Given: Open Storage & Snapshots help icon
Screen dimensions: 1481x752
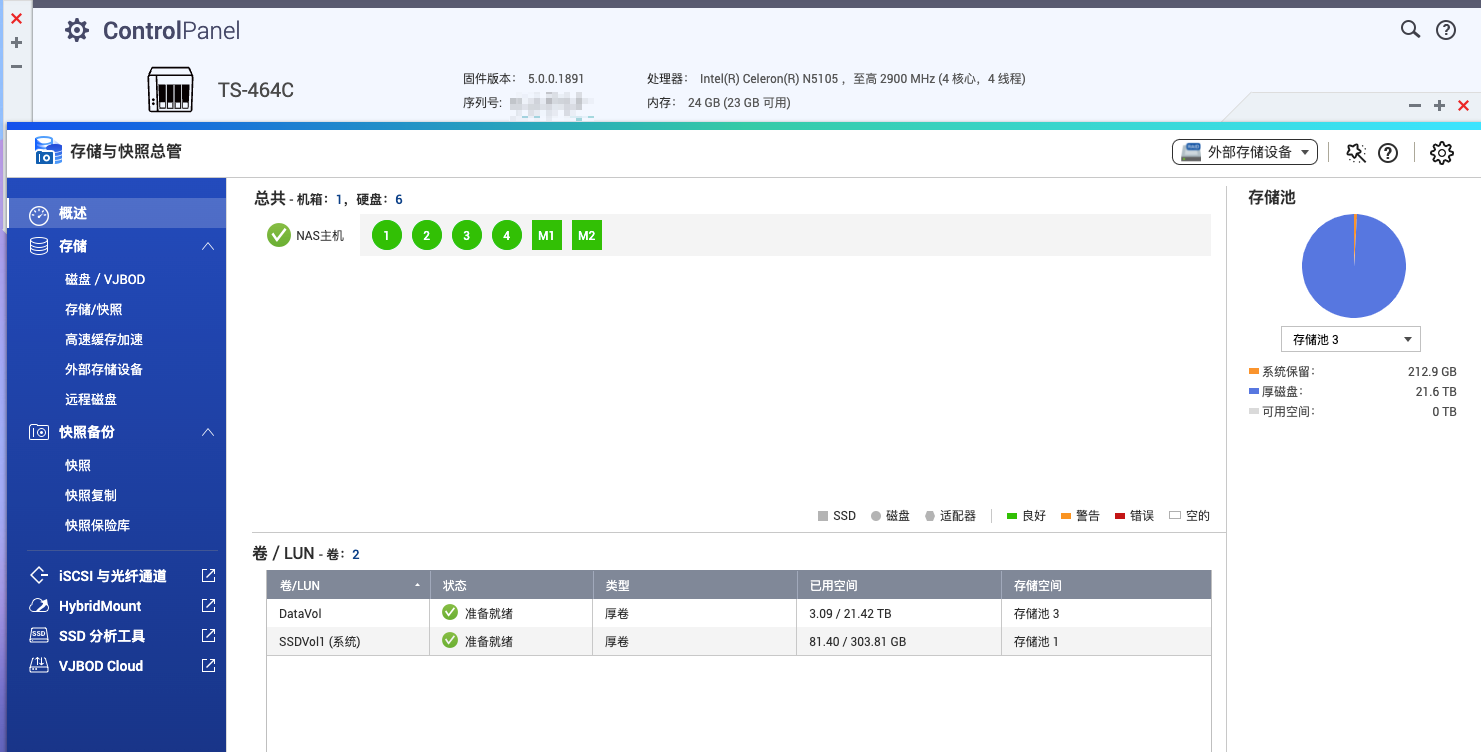Looking at the screenshot, I should point(1388,153).
